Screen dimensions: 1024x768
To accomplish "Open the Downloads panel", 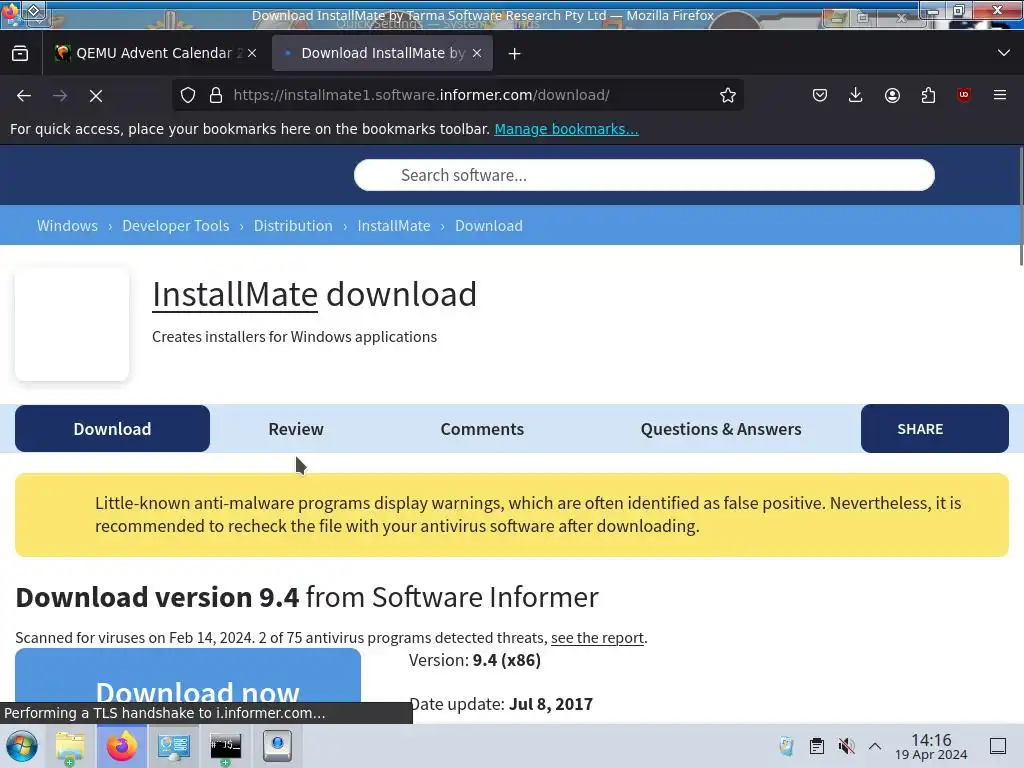I will (856, 95).
